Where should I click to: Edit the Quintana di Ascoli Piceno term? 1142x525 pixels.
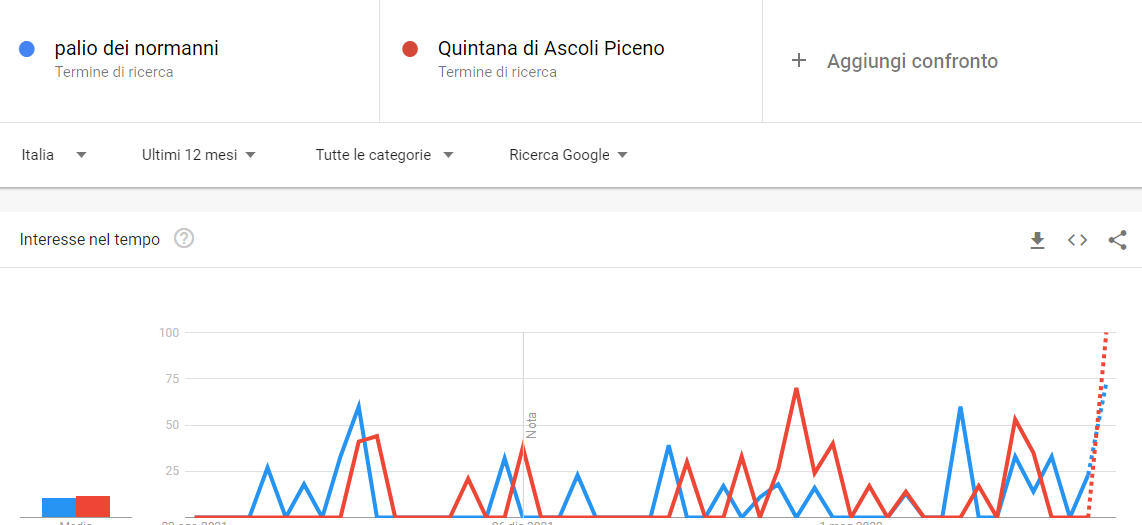(551, 48)
